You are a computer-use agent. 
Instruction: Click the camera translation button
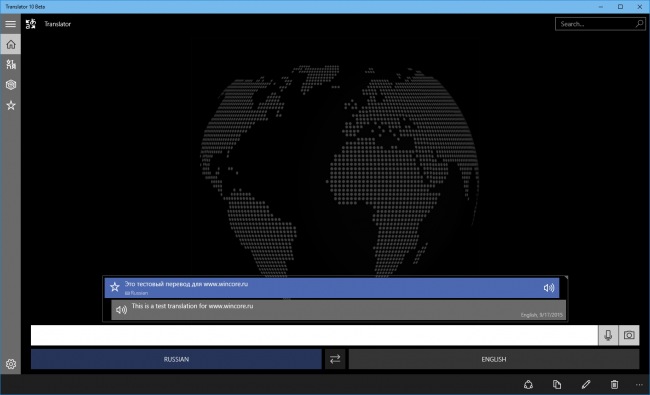(629, 335)
